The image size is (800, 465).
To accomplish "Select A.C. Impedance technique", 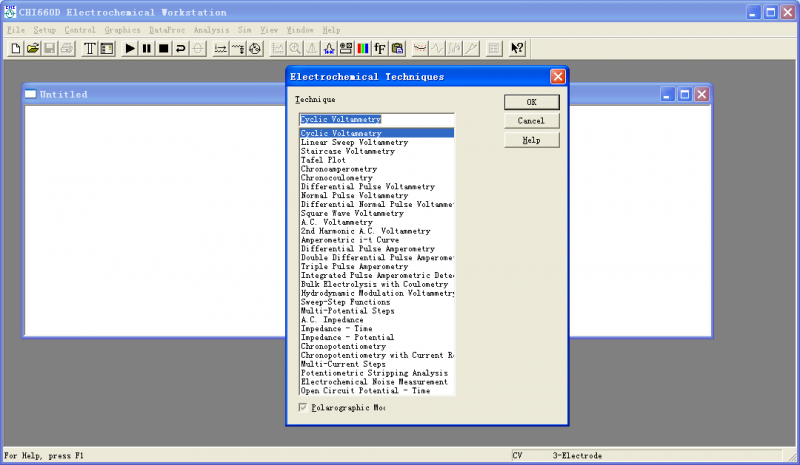I will pyautogui.click(x=377, y=320).
